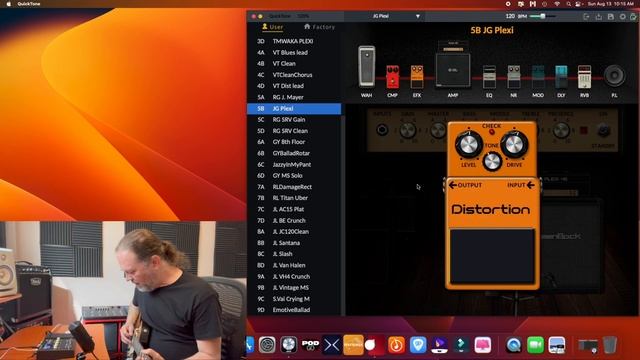Select preset 8C JL Slash
This screenshot has width=640, height=360.
coord(294,254)
